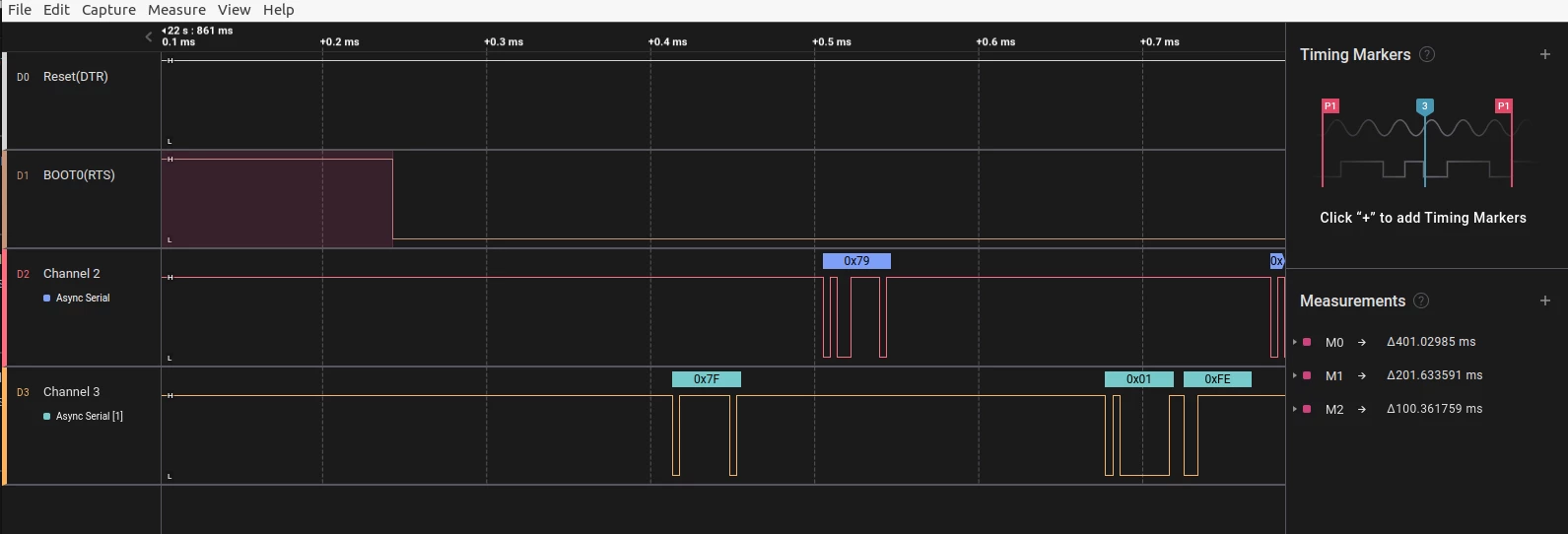Viewport: 1568px width, 534px height.
Task: Open the Edit menu
Action: (56, 10)
